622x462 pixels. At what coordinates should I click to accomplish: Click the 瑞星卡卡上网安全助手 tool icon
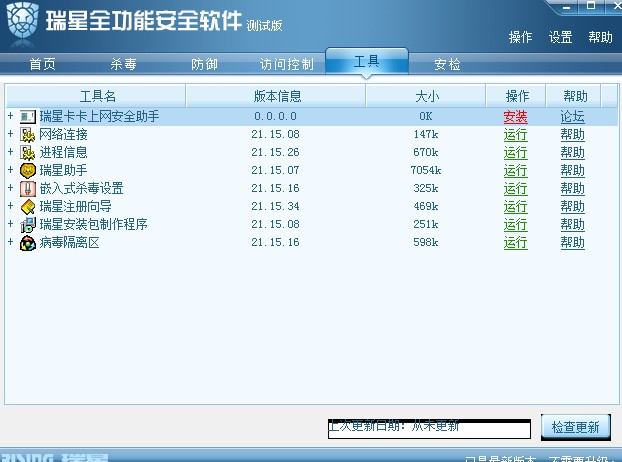[28, 117]
